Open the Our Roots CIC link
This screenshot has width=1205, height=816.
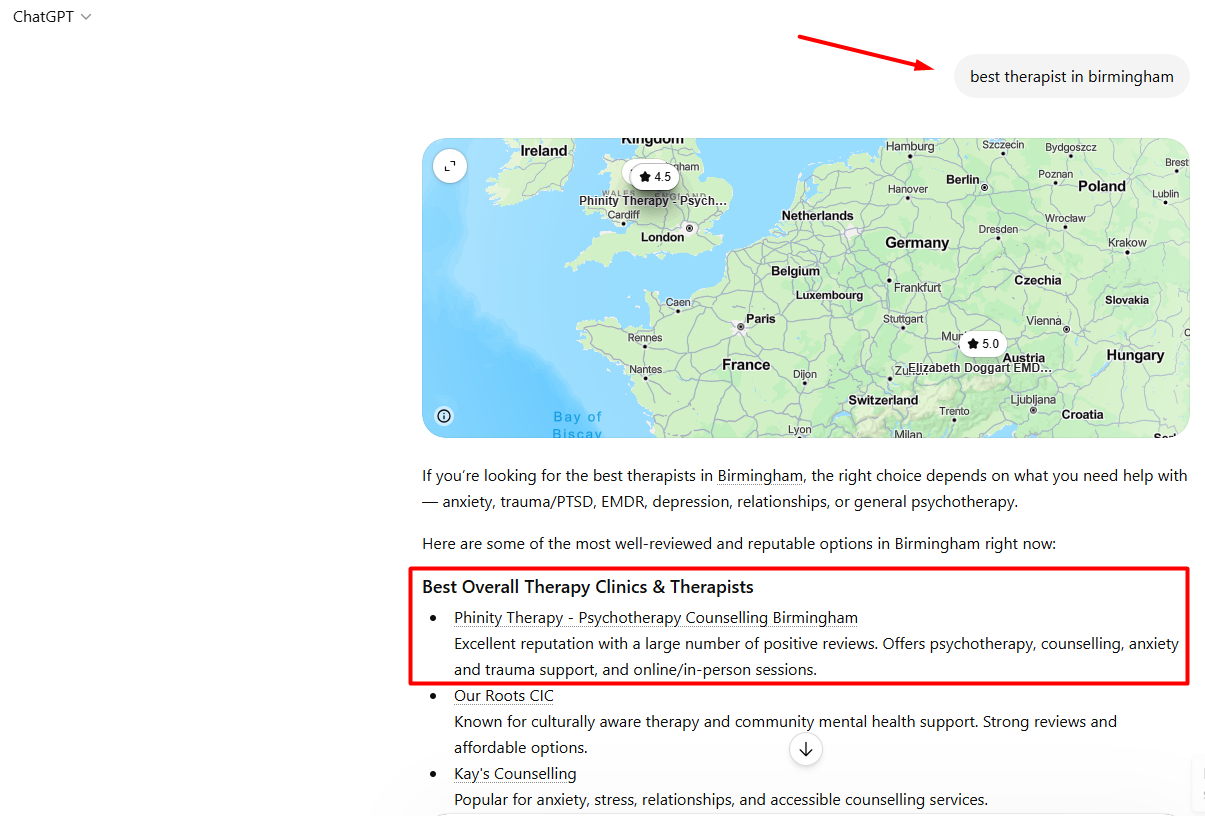pyautogui.click(x=504, y=696)
